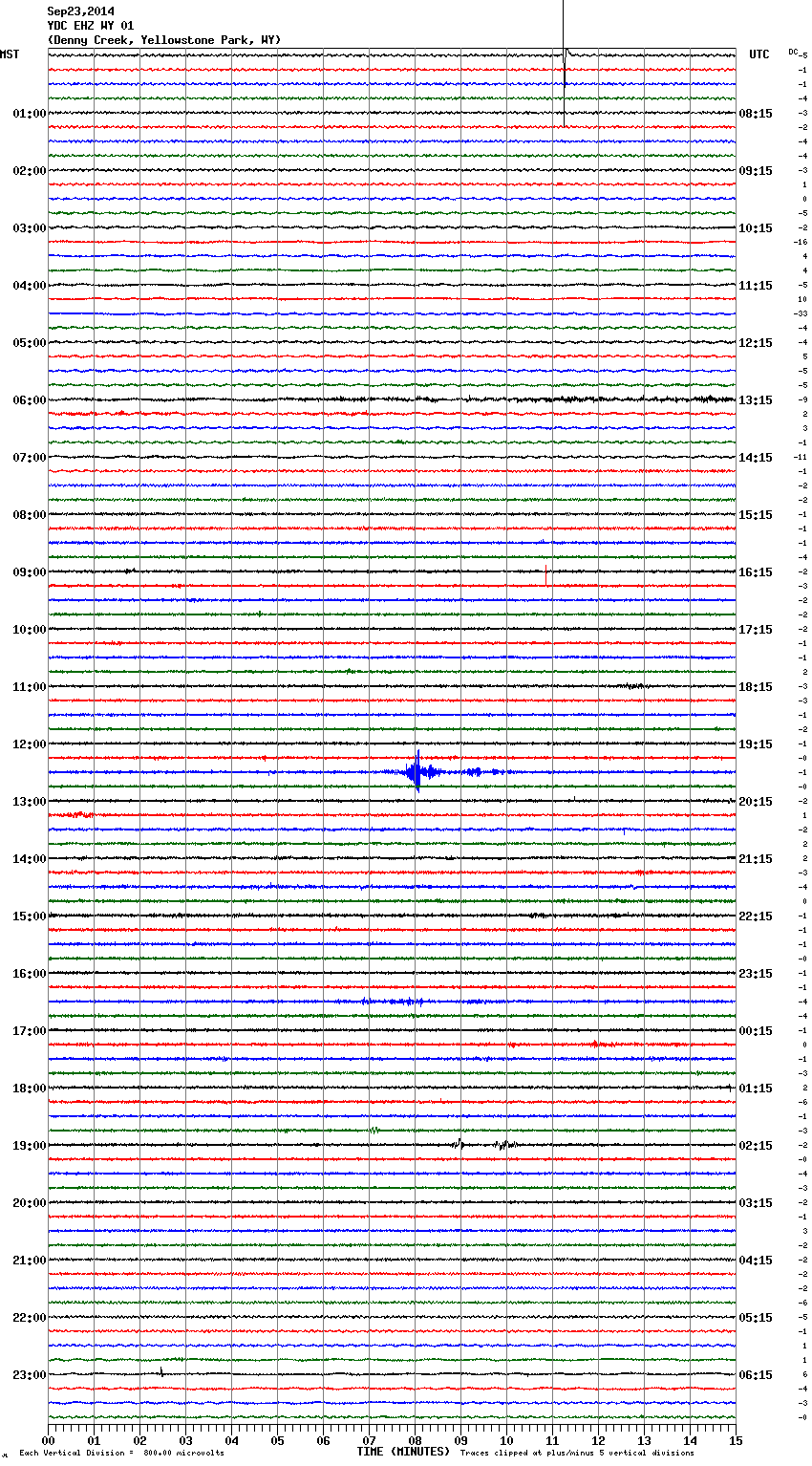Click the DC offset column header
Image resolution: width=812 pixels, height=1466 pixels.
[793, 52]
